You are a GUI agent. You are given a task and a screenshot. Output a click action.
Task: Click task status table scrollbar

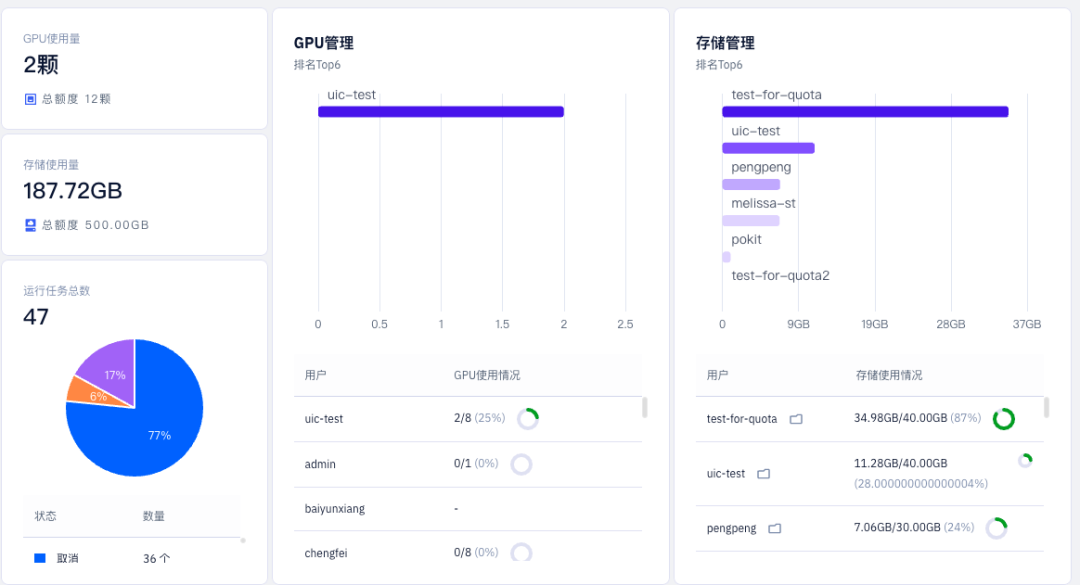(243, 541)
